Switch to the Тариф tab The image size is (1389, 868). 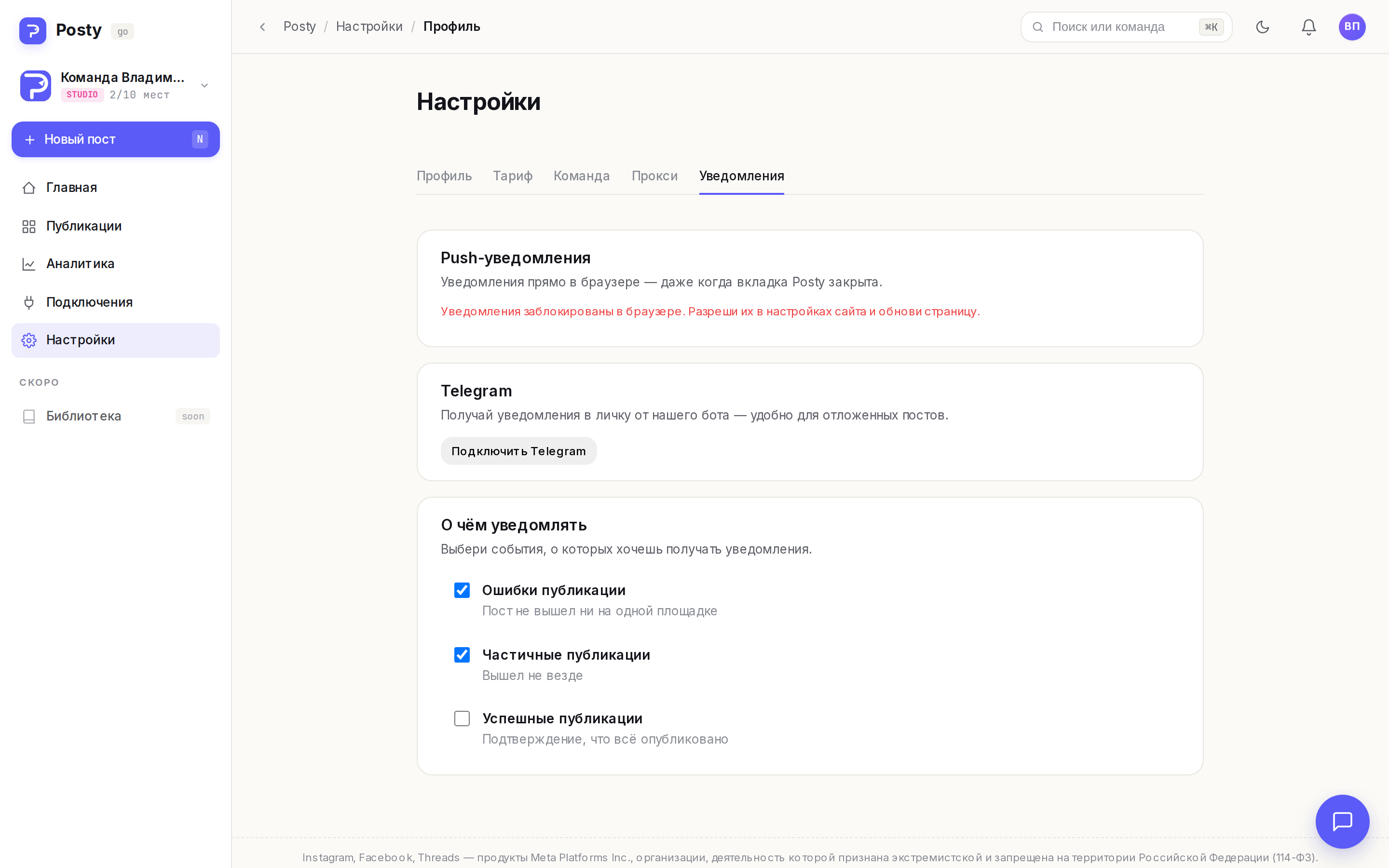pyautogui.click(x=513, y=176)
